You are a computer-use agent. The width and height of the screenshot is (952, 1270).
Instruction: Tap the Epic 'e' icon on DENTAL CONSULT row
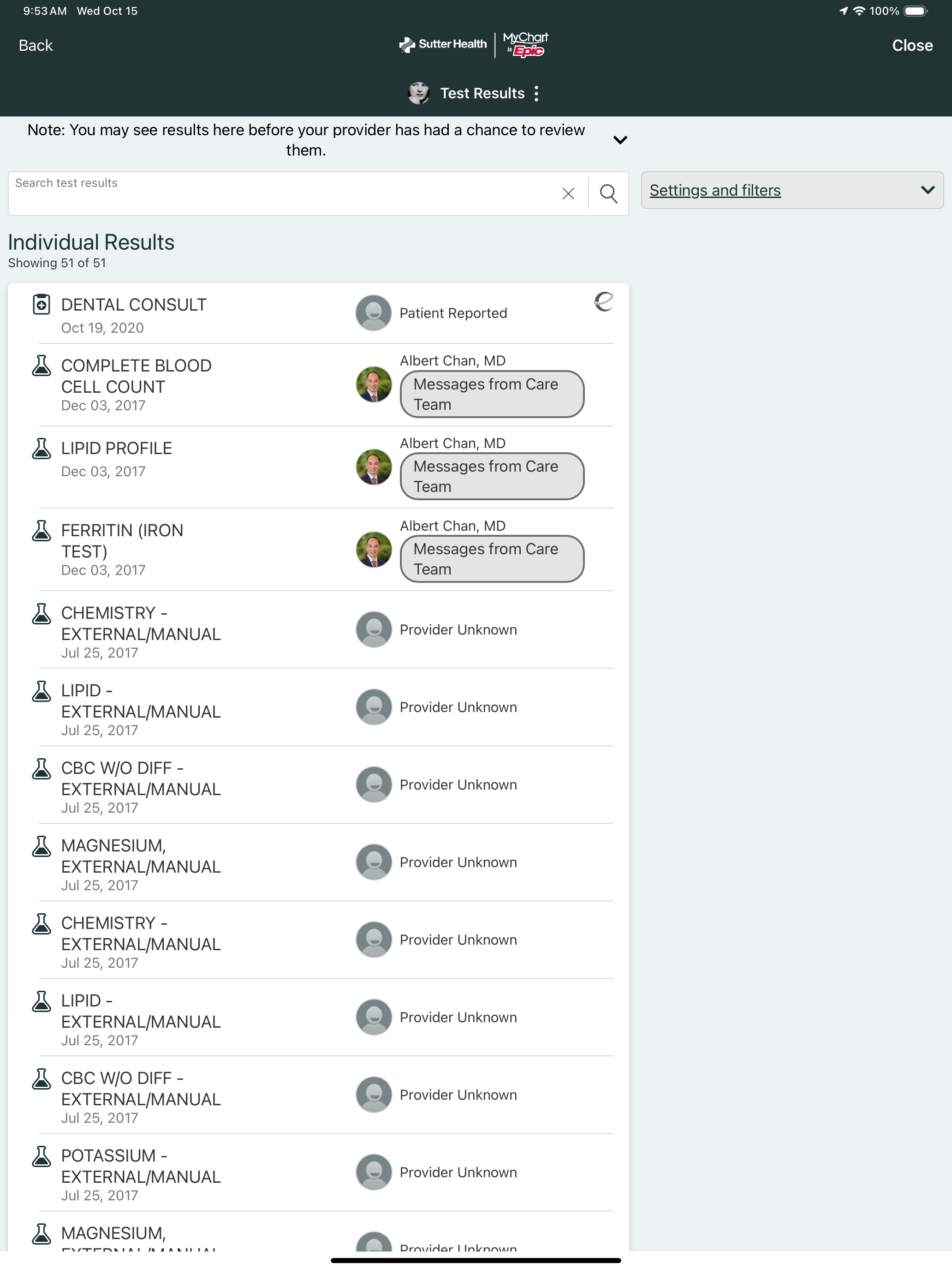[603, 301]
